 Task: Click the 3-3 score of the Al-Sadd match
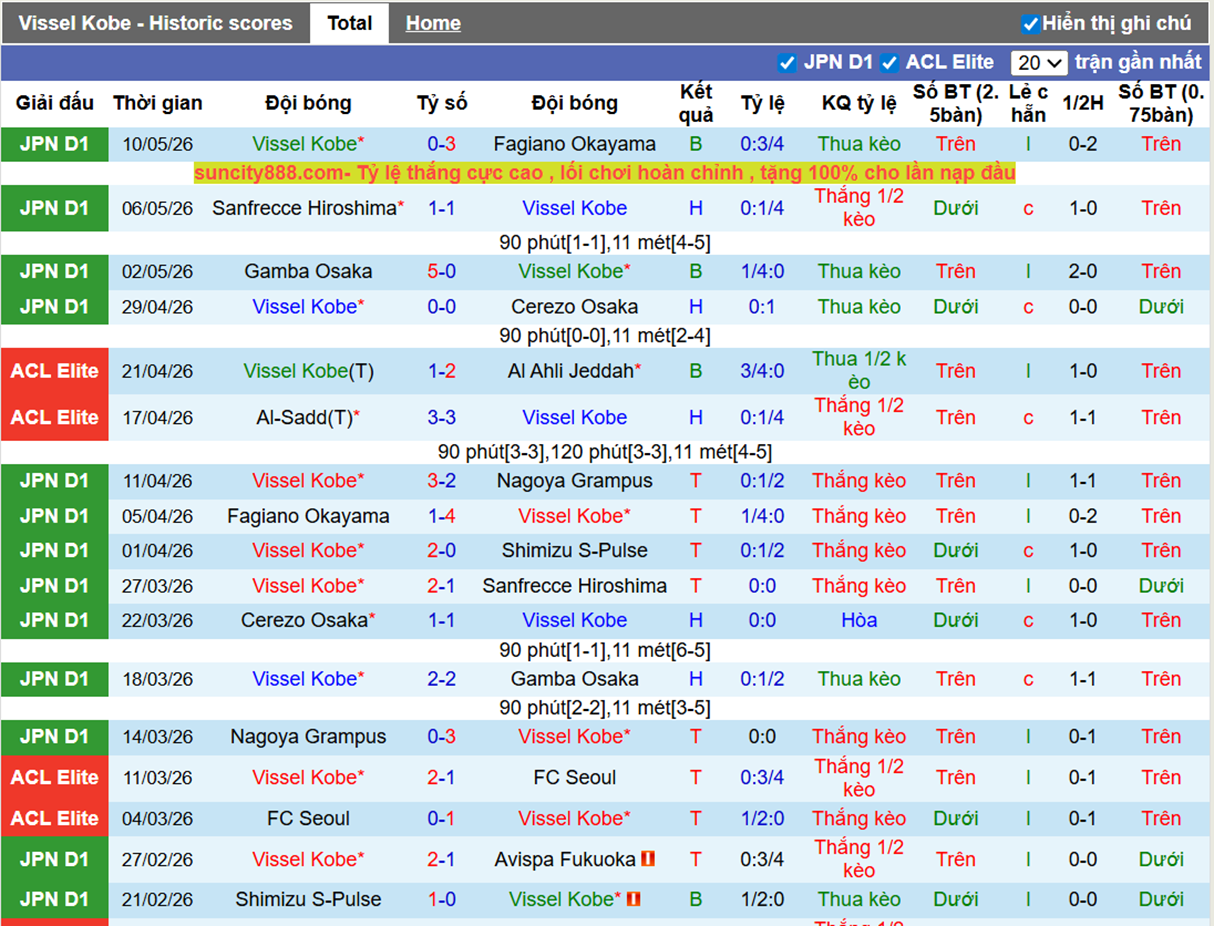tap(442, 417)
